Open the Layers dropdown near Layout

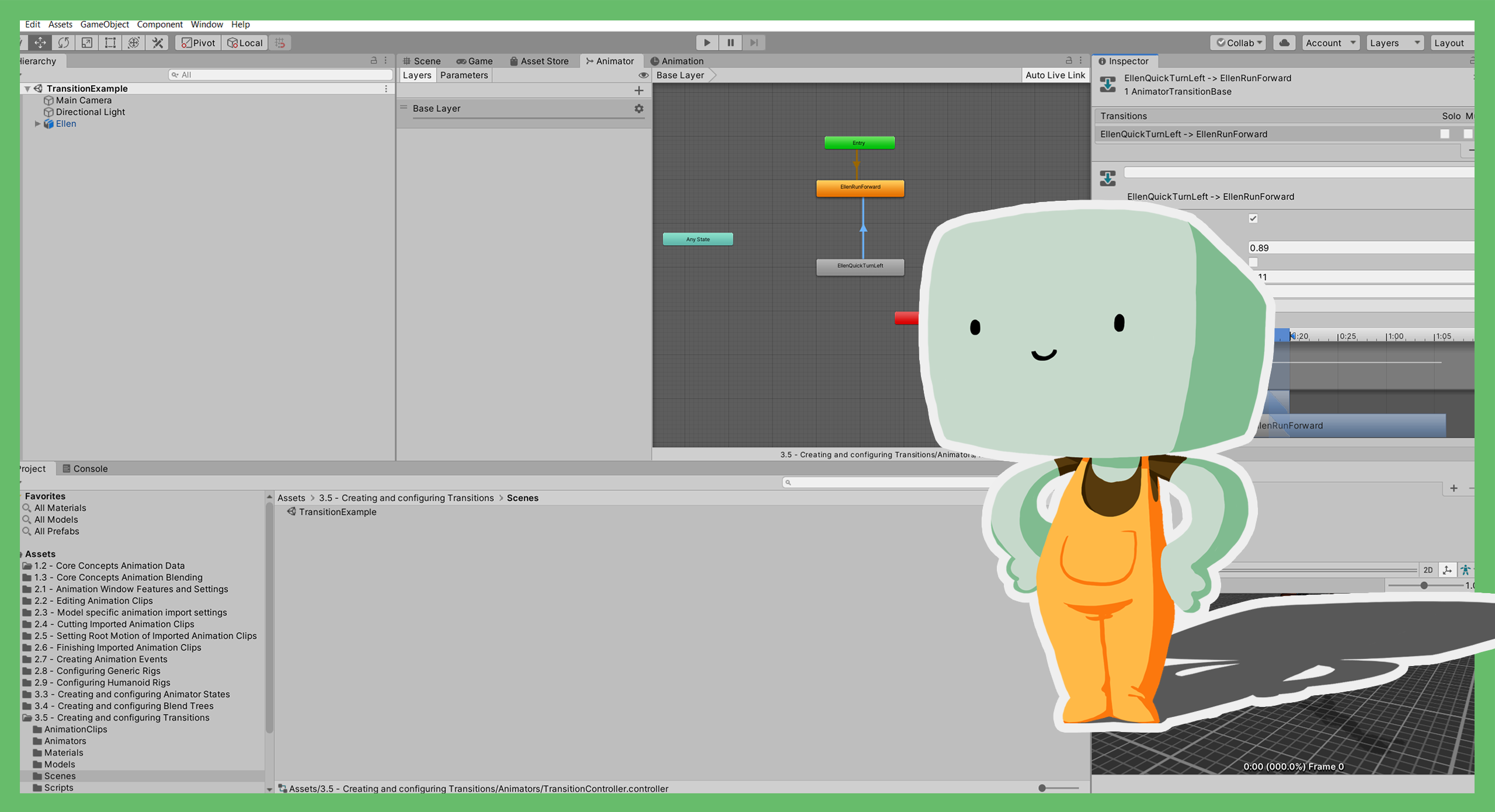coord(1394,42)
